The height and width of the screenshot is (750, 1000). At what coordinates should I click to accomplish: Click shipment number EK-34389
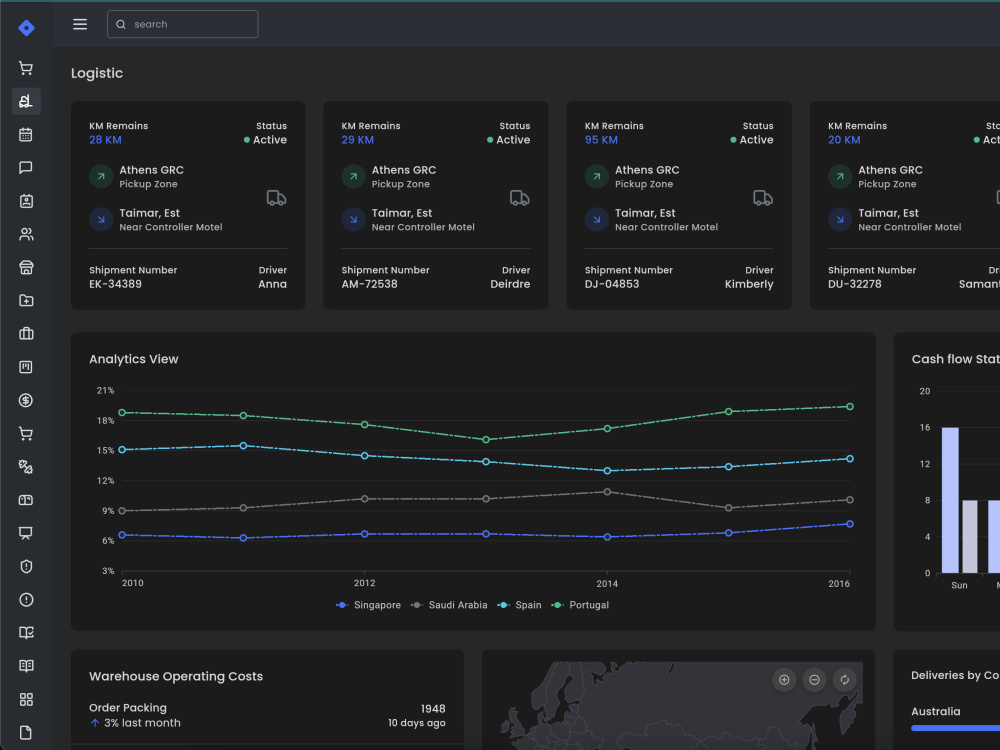click(115, 284)
